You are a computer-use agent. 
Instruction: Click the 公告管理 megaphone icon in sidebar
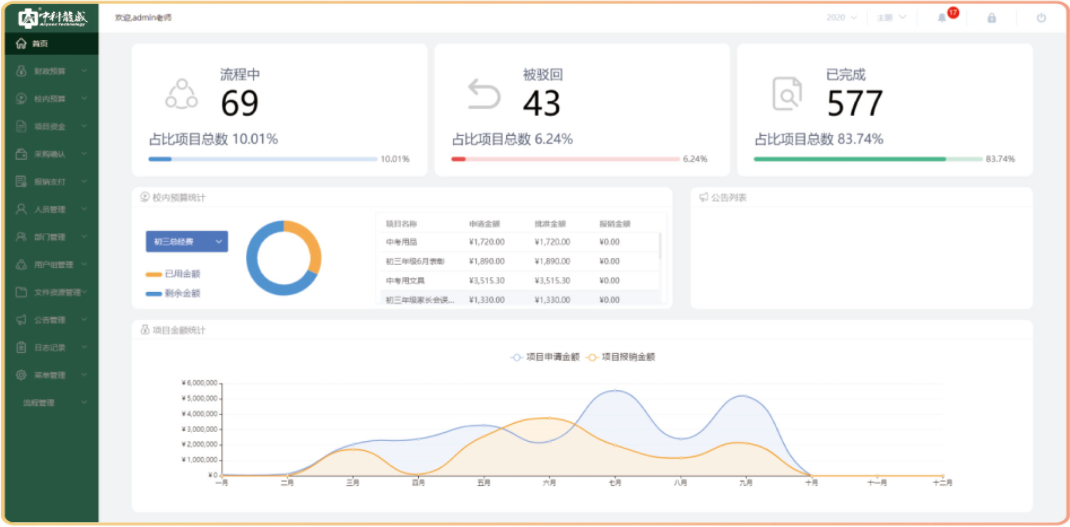[22, 320]
